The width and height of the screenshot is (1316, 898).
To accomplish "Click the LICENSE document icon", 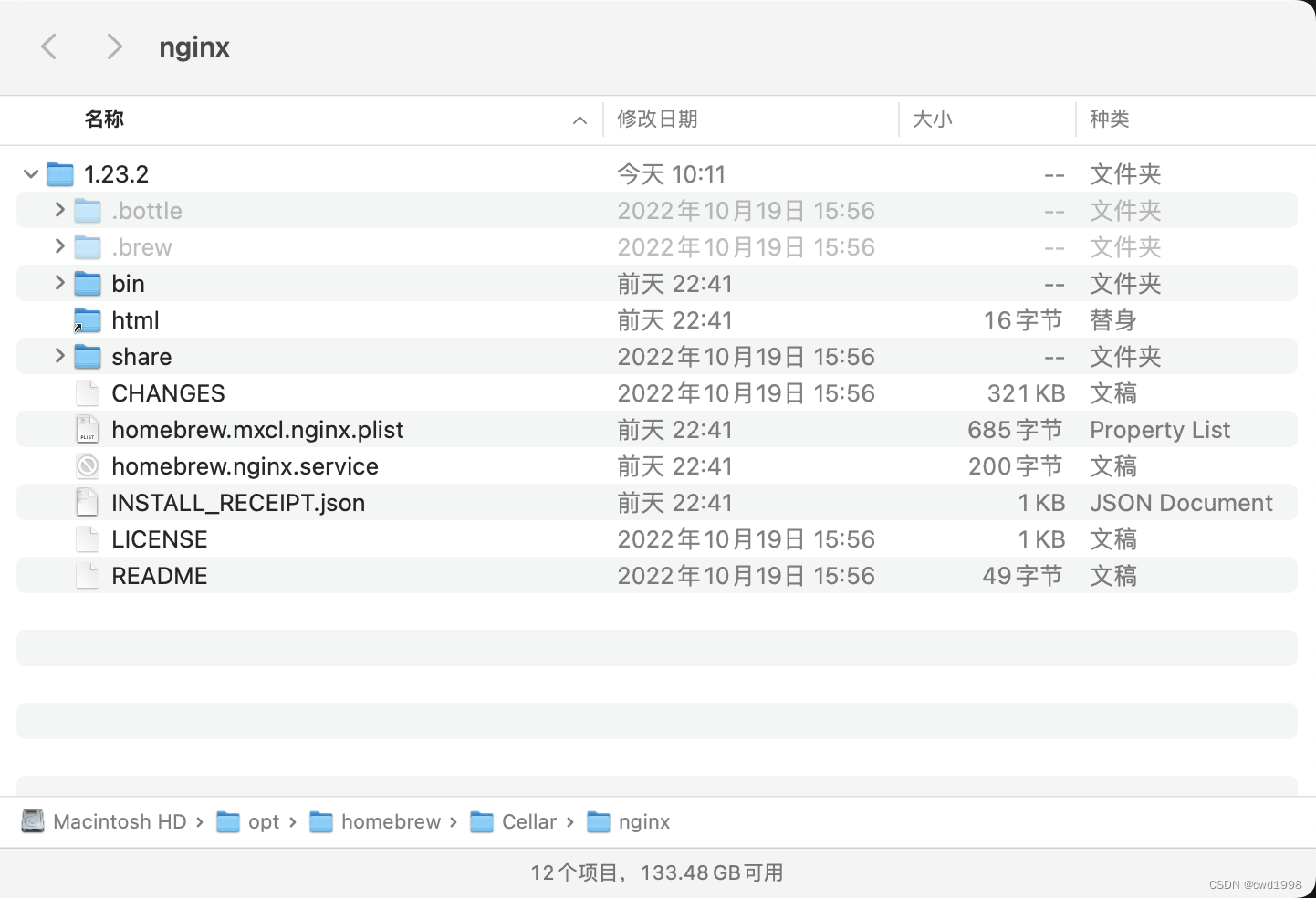I will pyautogui.click(x=88, y=538).
